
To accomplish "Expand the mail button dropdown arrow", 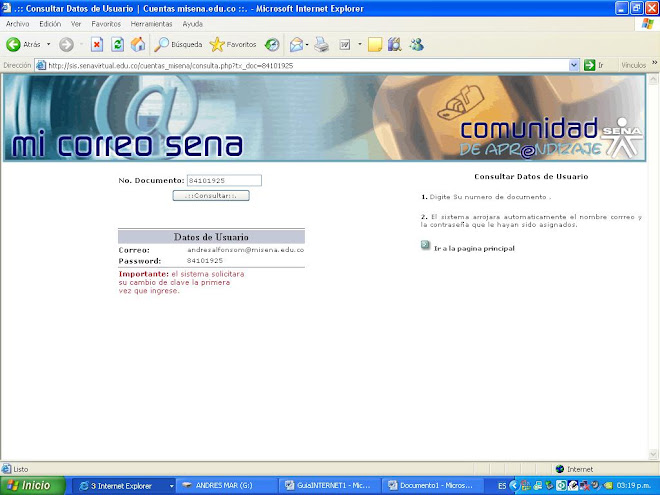I will click(x=307, y=44).
